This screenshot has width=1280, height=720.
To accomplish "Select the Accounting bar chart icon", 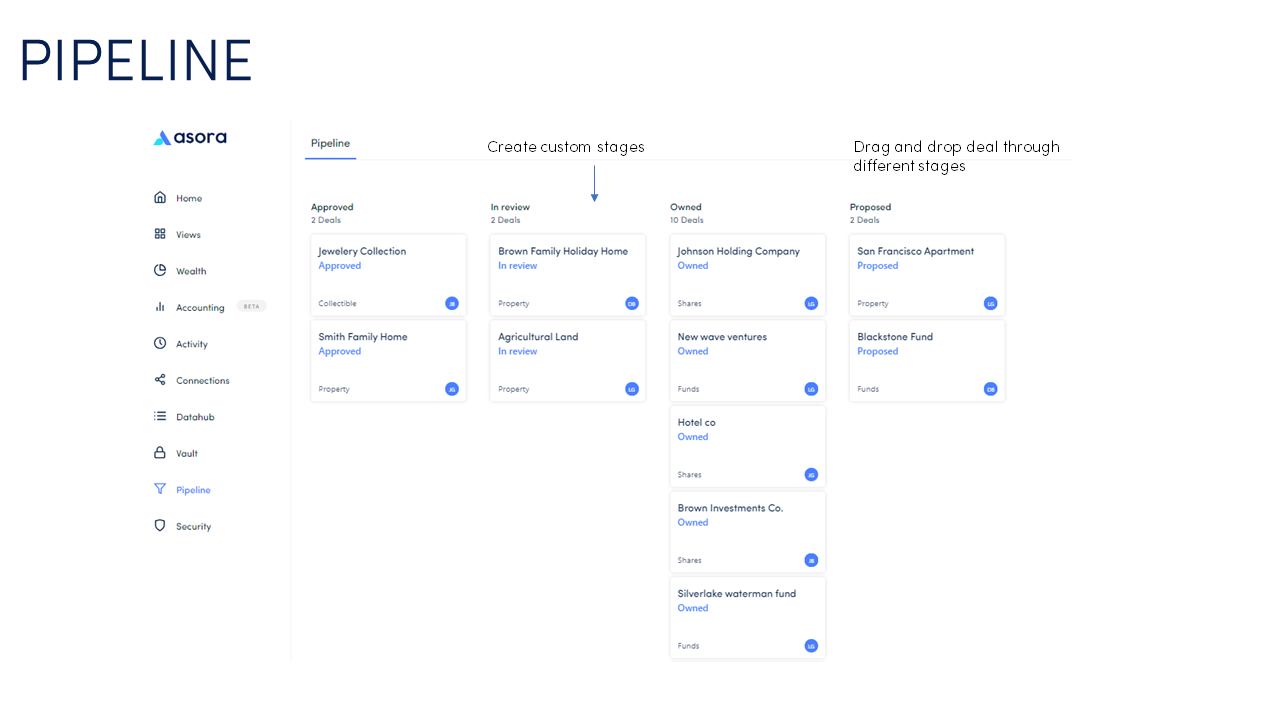I will [160, 307].
